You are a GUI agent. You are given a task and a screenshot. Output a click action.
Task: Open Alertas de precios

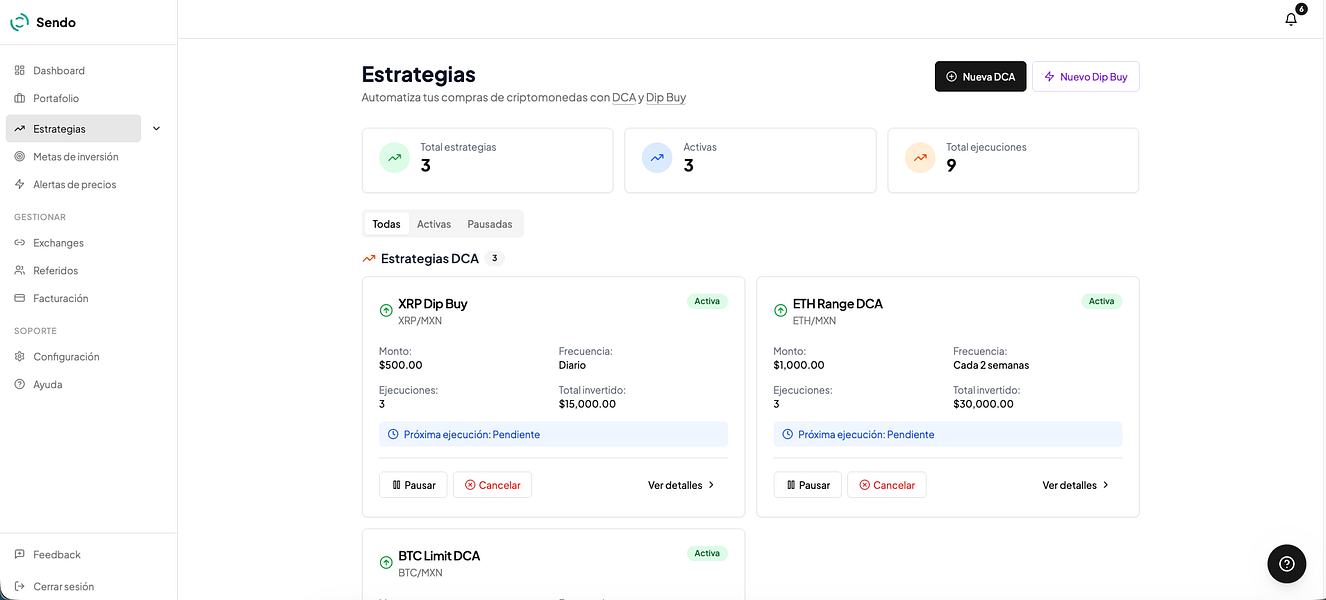coord(74,184)
